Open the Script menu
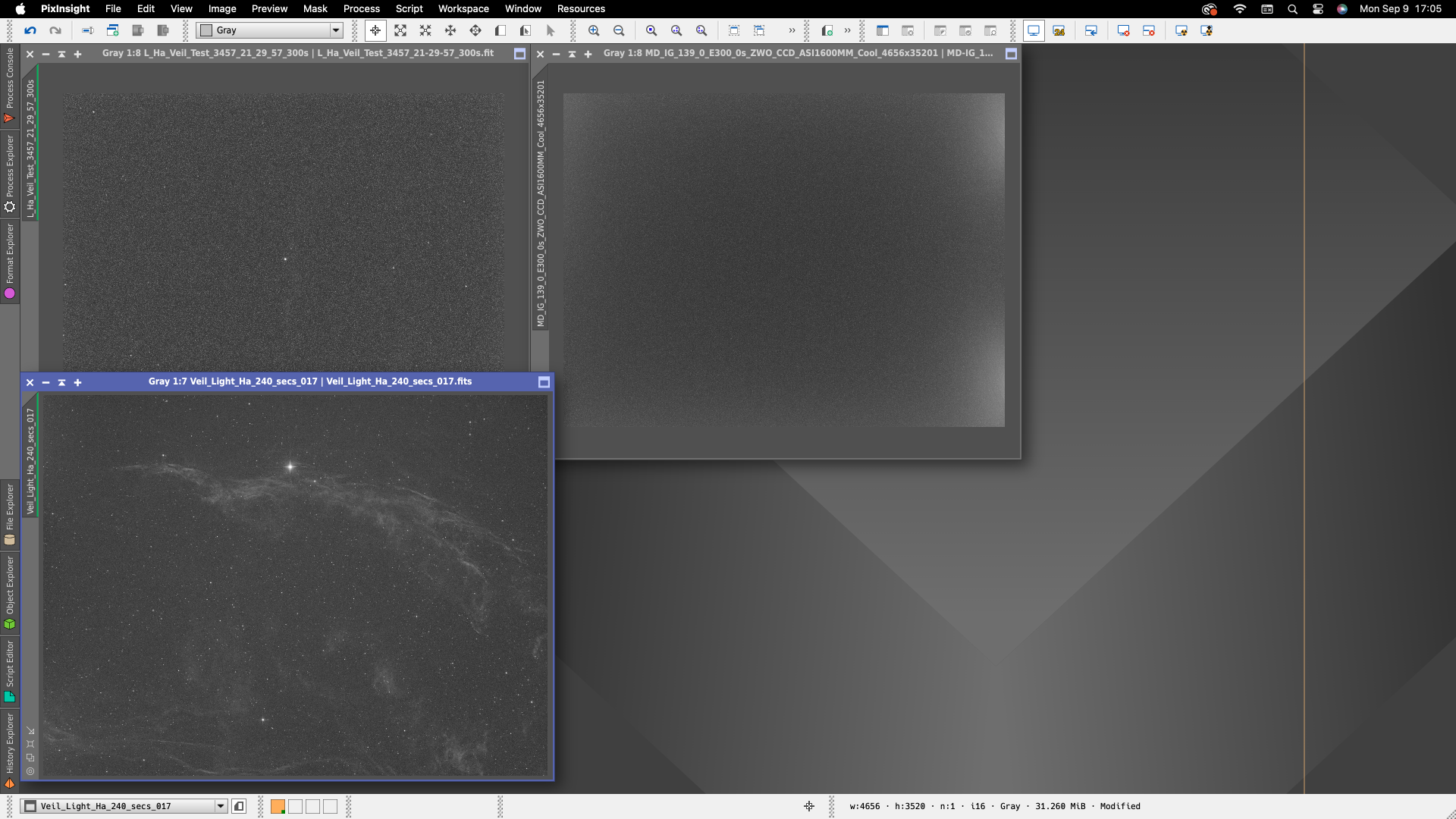The height and width of the screenshot is (819, 1456). tap(409, 9)
